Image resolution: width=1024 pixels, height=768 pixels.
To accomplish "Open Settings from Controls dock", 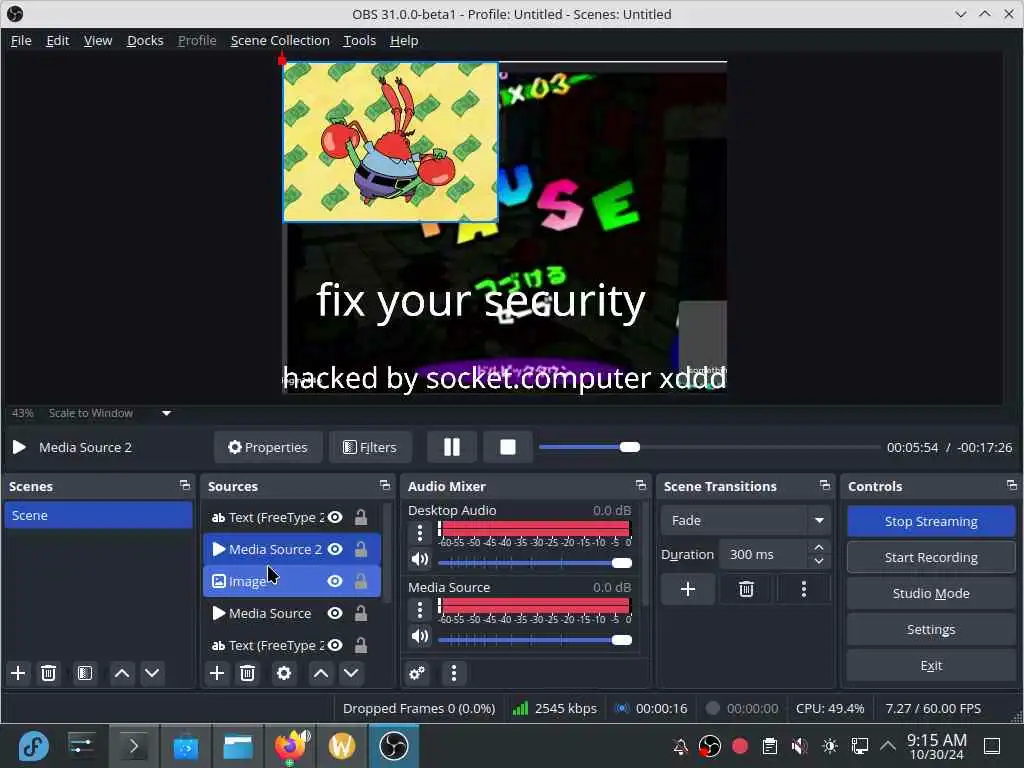I will [931, 629].
